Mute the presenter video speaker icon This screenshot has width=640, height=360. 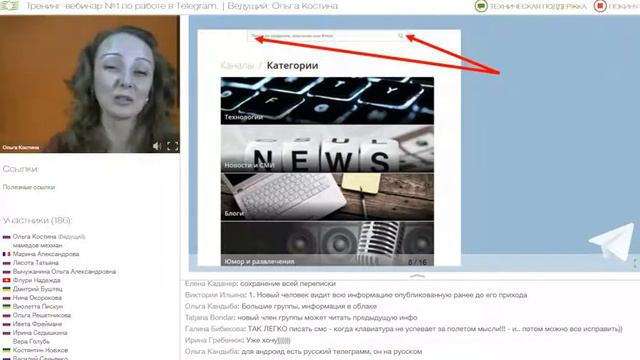tap(157, 146)
